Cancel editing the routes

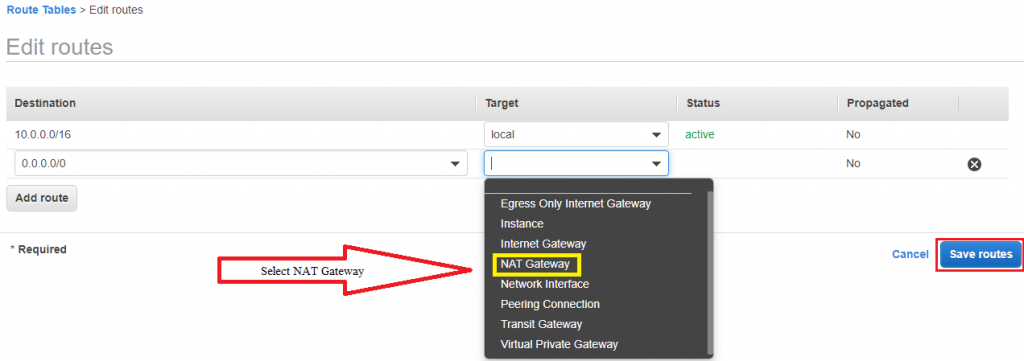tap(910, 254)
